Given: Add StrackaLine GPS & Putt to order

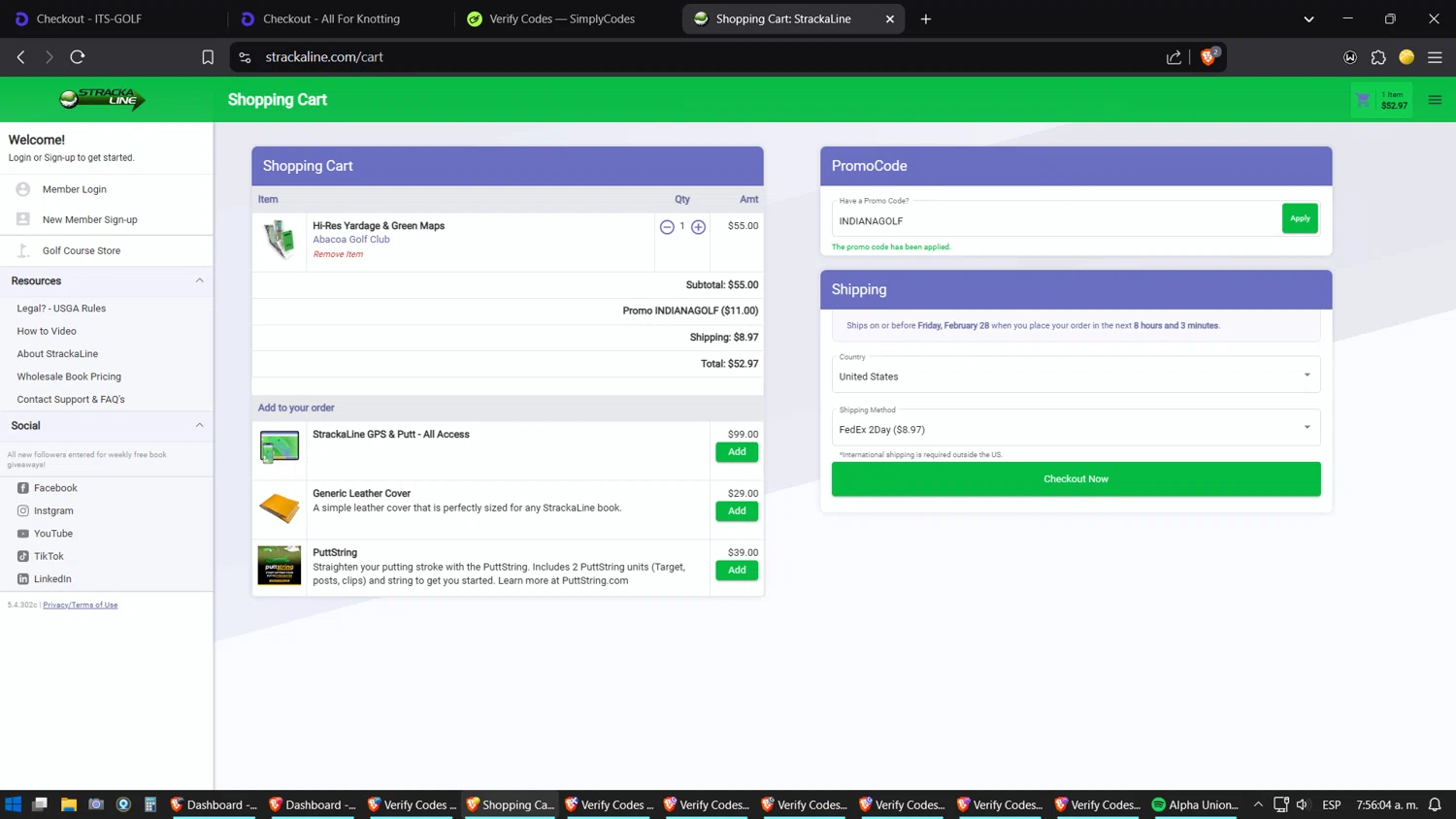Looking at the screenshot, I should pos(737,452).
